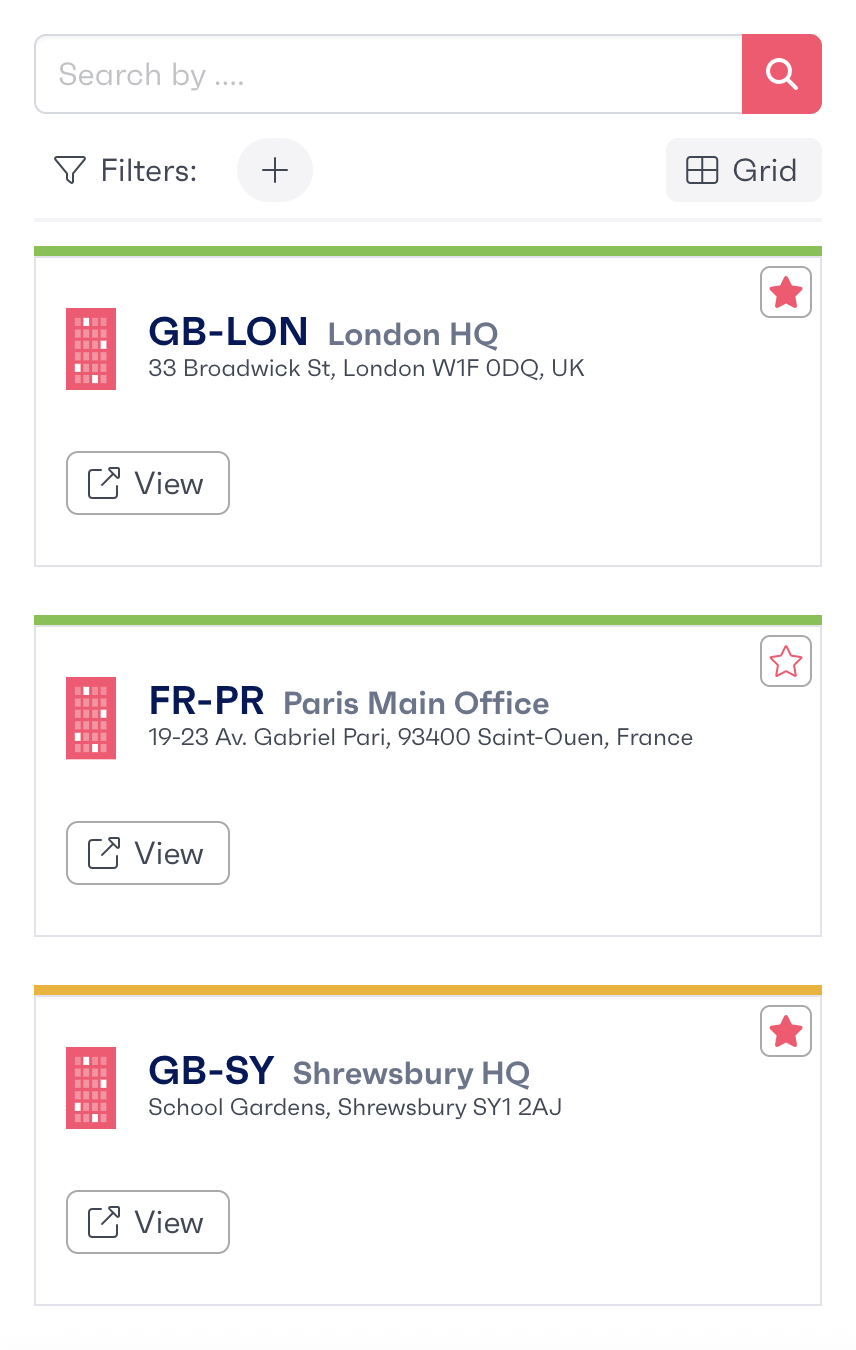
Task: Switch to Grid view
Action: (x=744, y=170)
